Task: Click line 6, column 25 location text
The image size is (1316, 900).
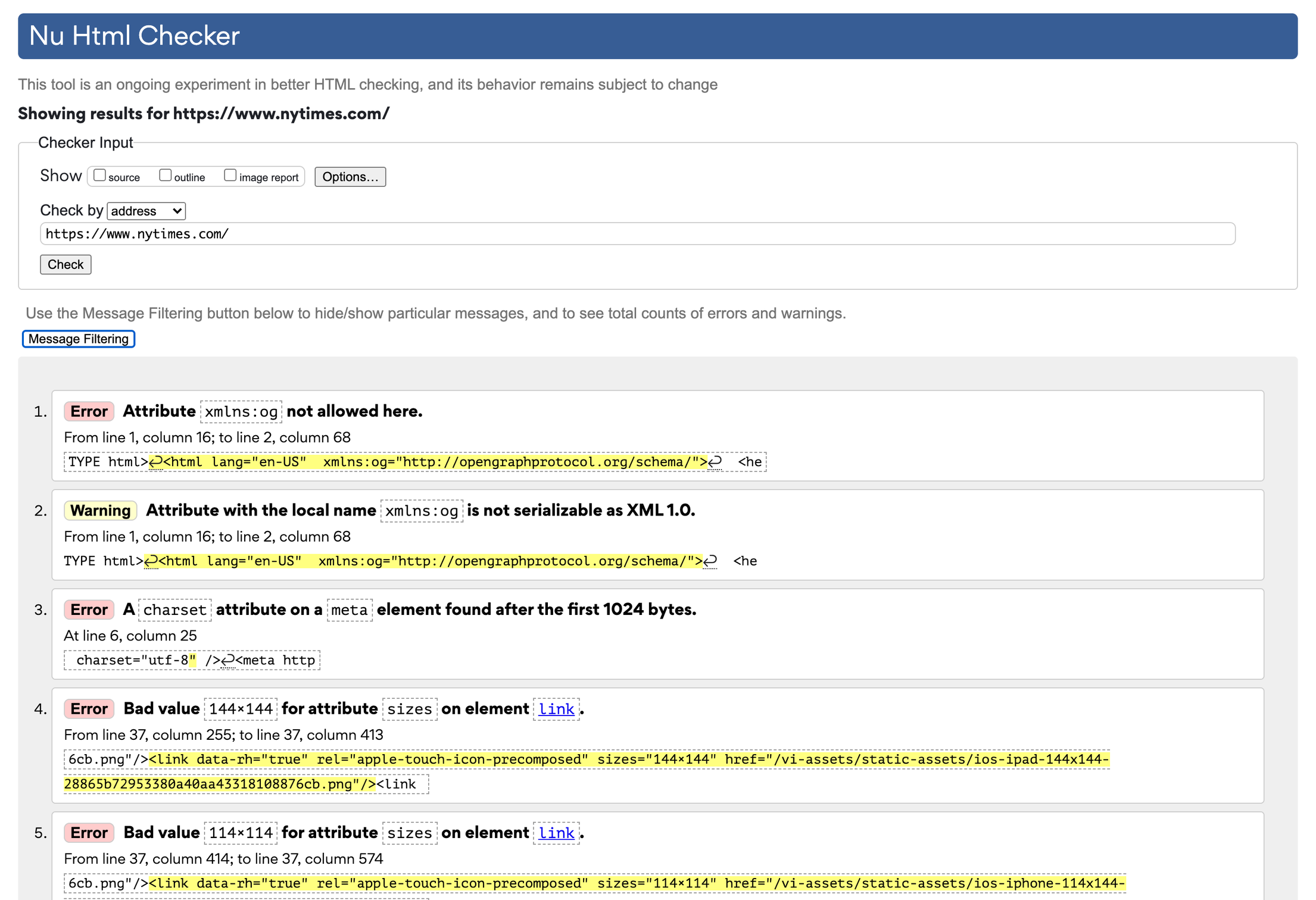Action: 130,636
